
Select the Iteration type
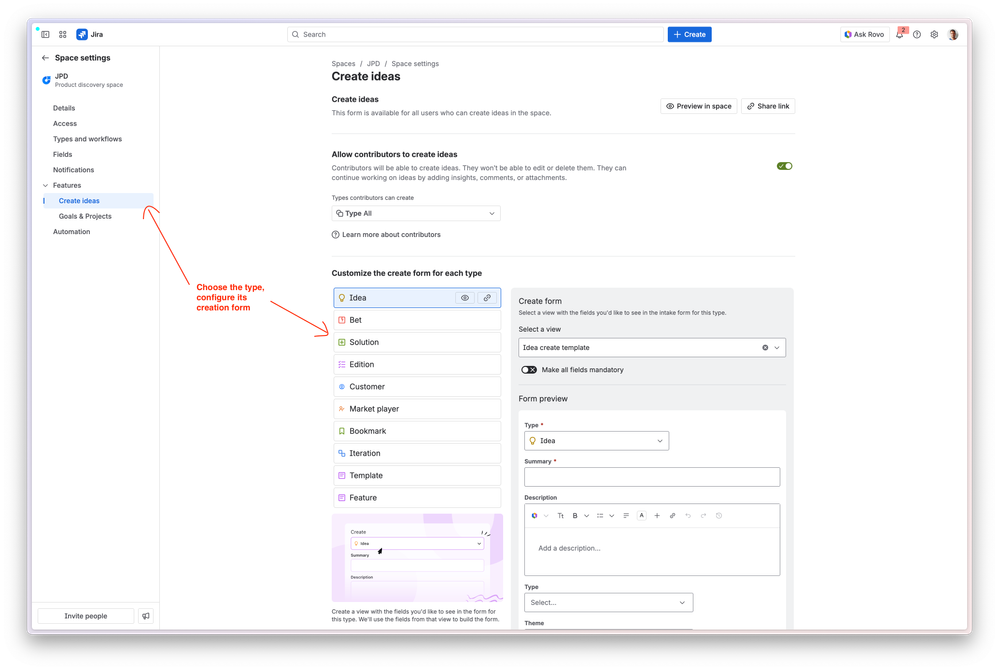coord(417,453)
